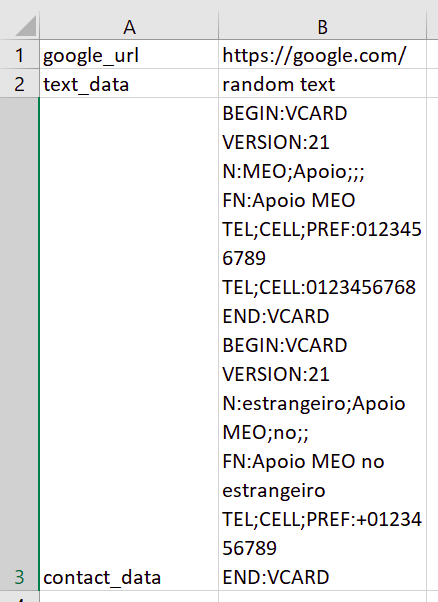
Task: Select the random text cell
Action: (322, 84)
